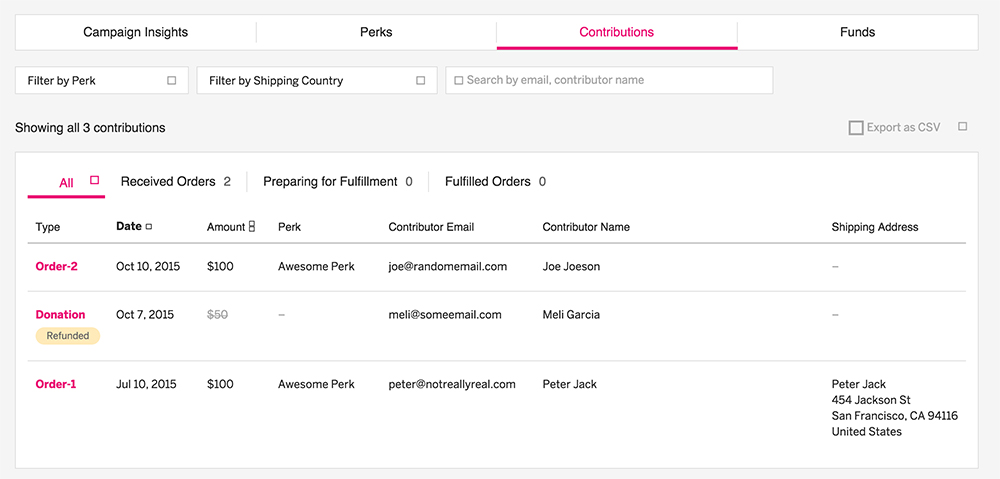Click the Export as CSV download icon

[x=856, y=128]
